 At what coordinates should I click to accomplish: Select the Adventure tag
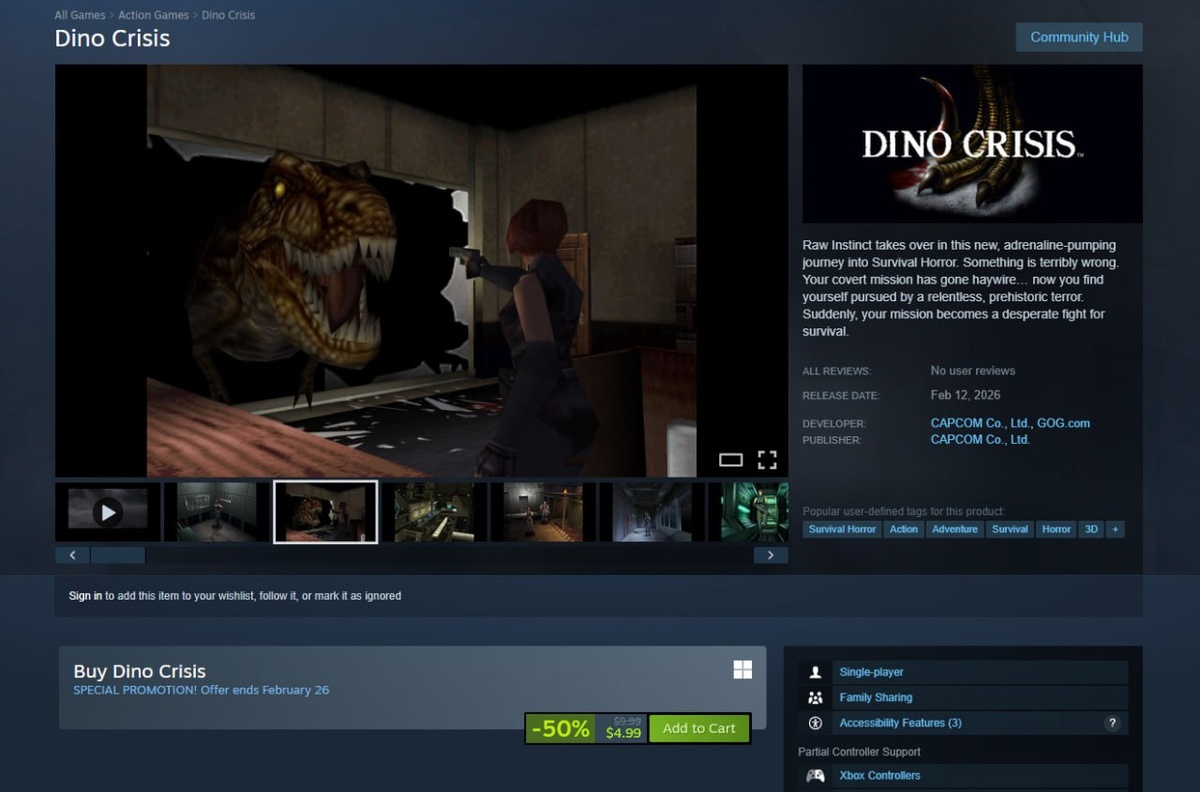955,529
